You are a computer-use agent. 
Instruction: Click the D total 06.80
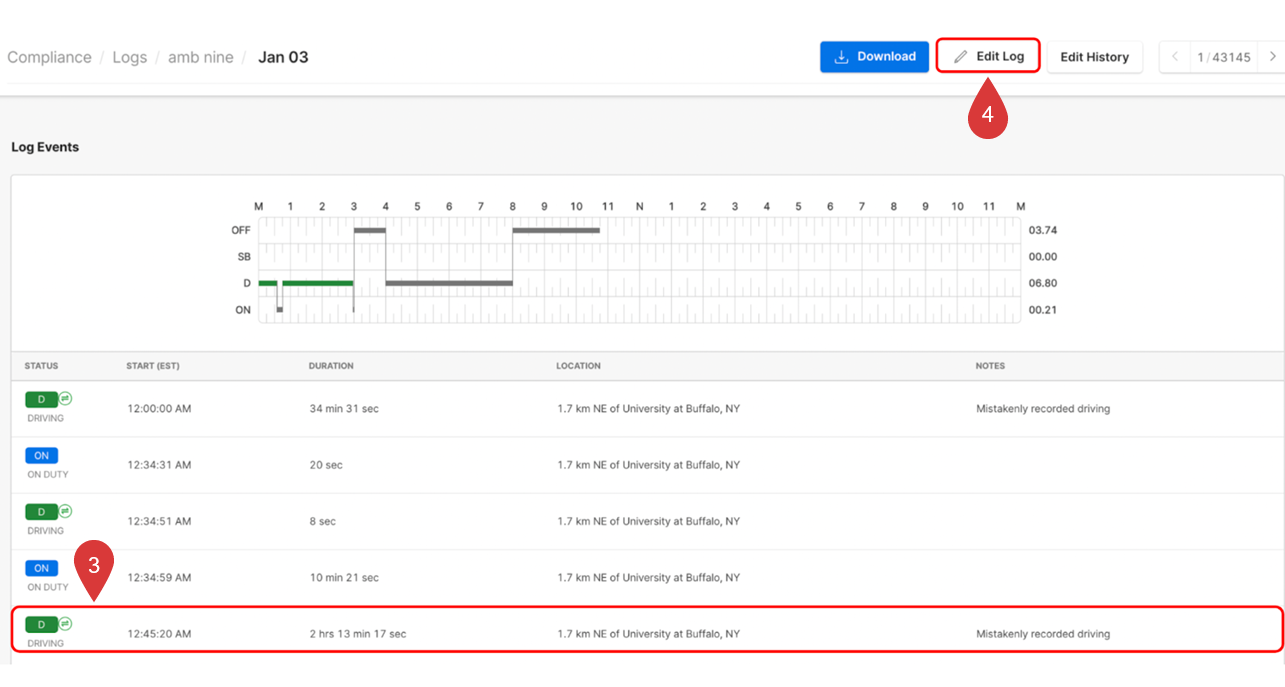pos(1043,283)
